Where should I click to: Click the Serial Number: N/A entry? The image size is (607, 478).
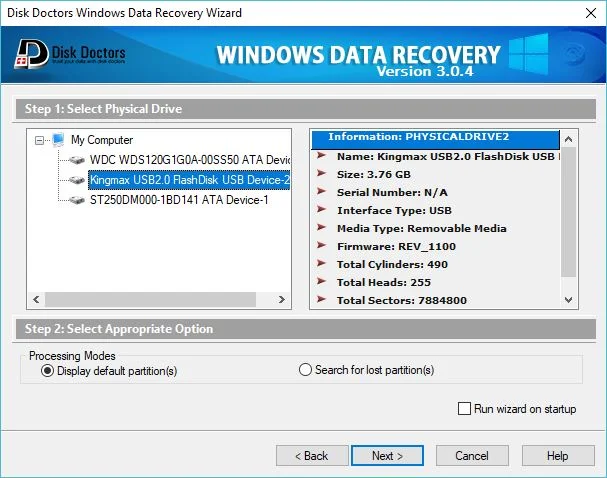coord(392,192)
